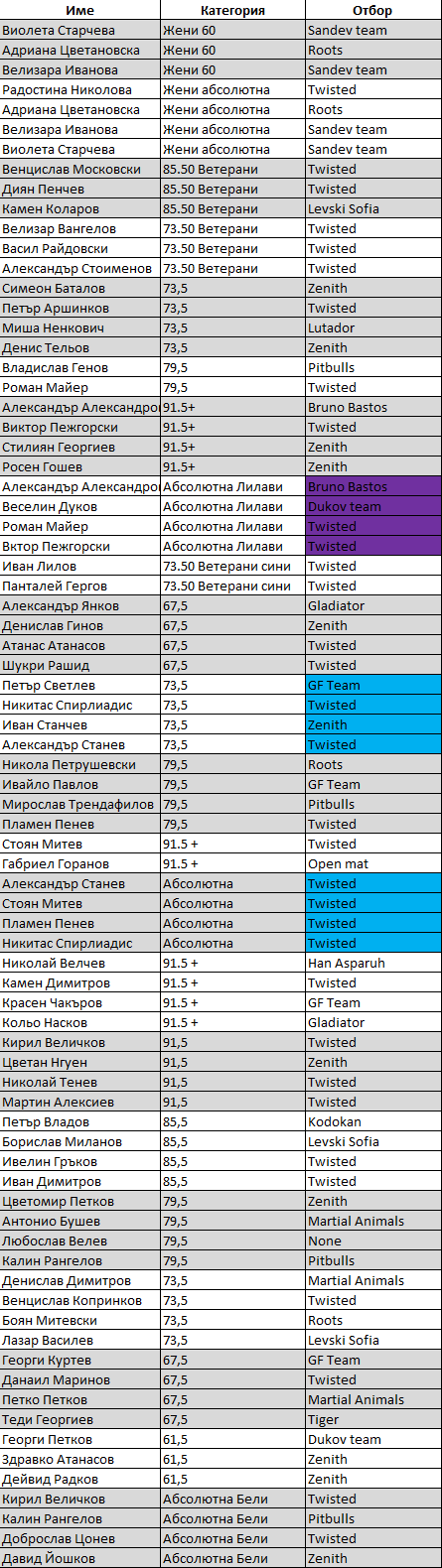The width and height of the screenshot is (442, 1568).
Task: Select the purple Bruno Bastos cell
Action: click(x=373, y=486)
